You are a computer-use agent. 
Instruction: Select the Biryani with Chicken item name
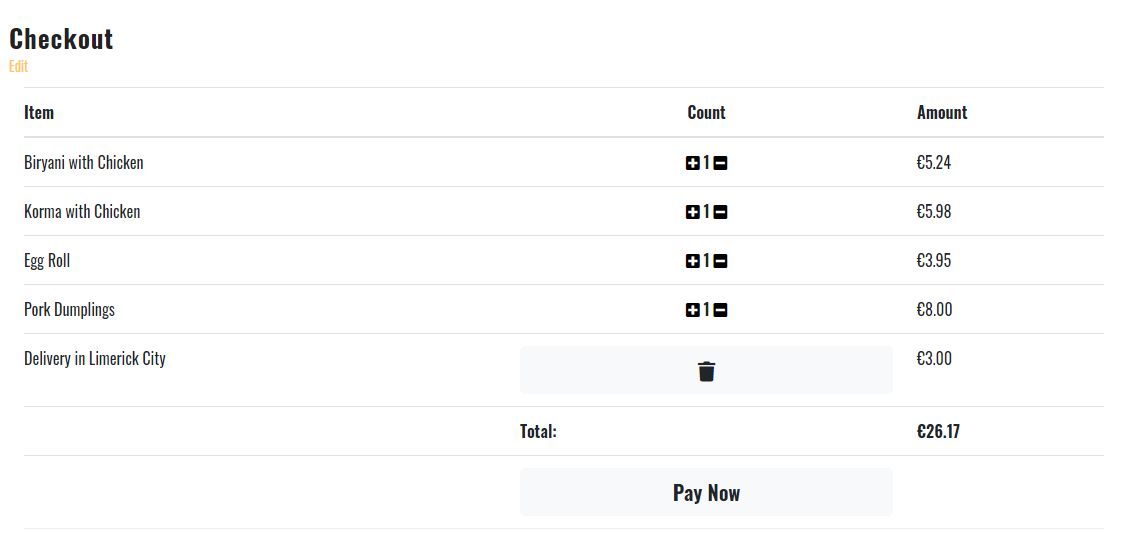pyautogui.click(x=84, y=163)
